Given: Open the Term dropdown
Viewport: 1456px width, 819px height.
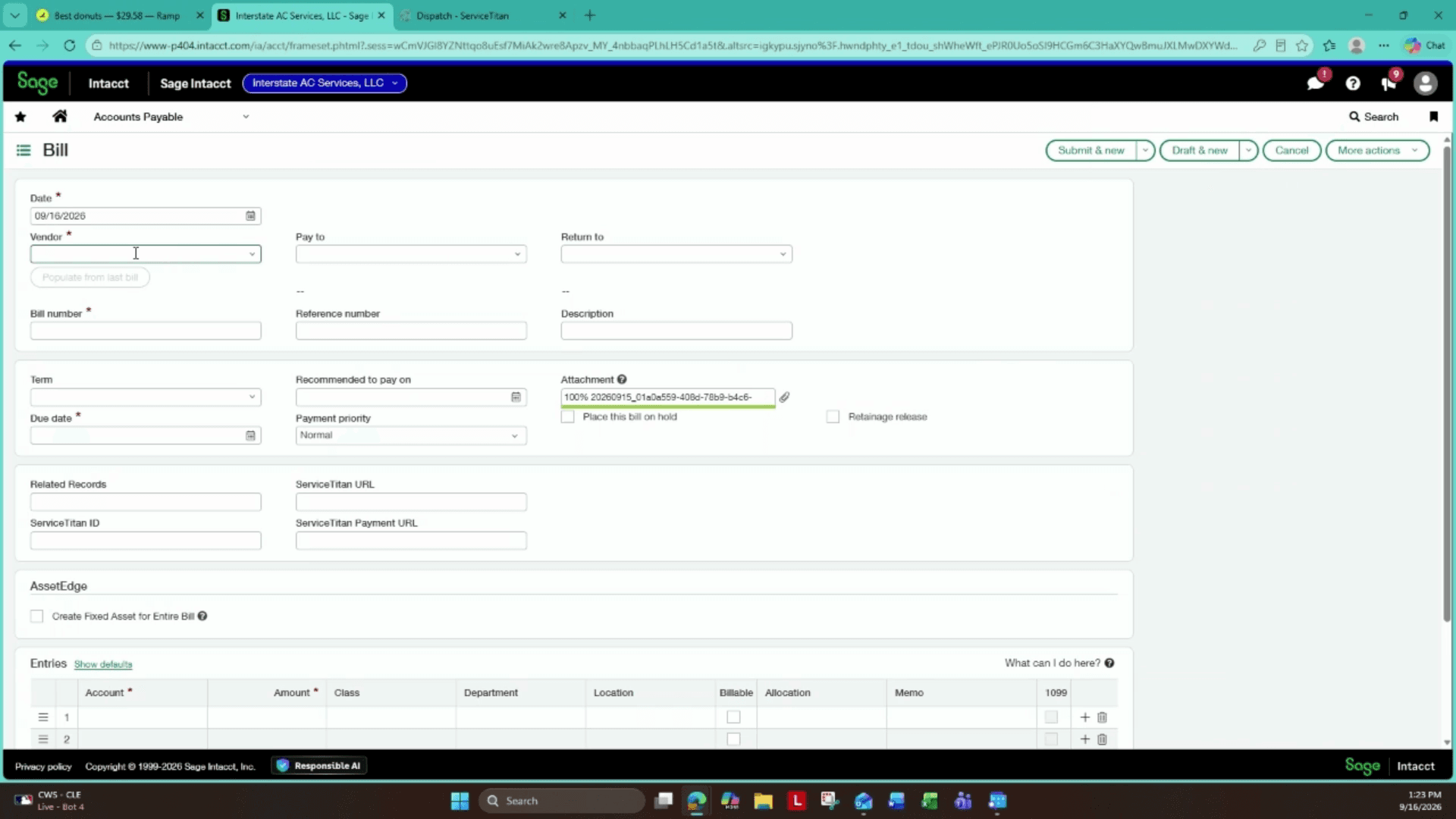Looking at the screenshot, I should point(252,397).
